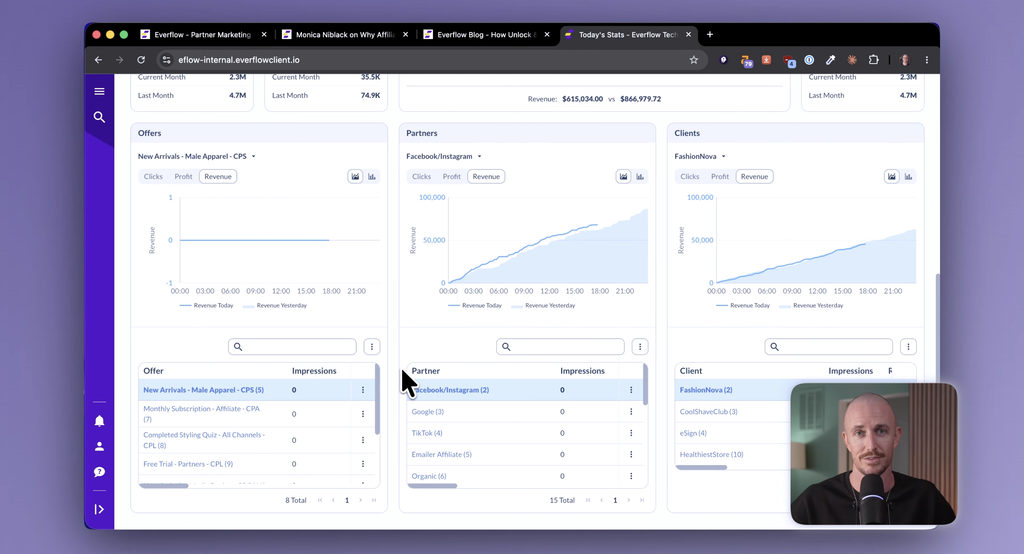This screenshot has width=1024, height=554.
Task: Switch the Offers chart to area view
Action: click(355, 176)
